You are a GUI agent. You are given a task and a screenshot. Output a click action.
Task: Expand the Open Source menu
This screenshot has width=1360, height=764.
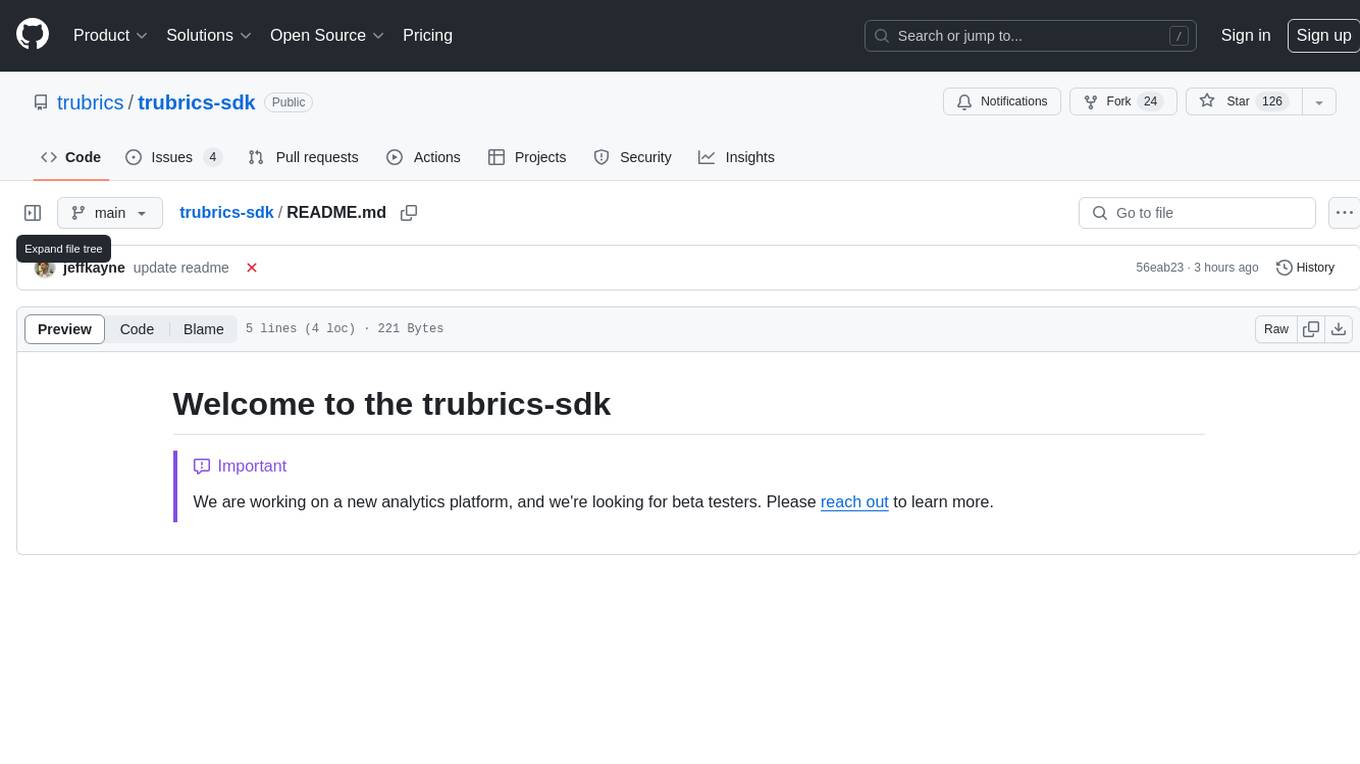point(327,35)
